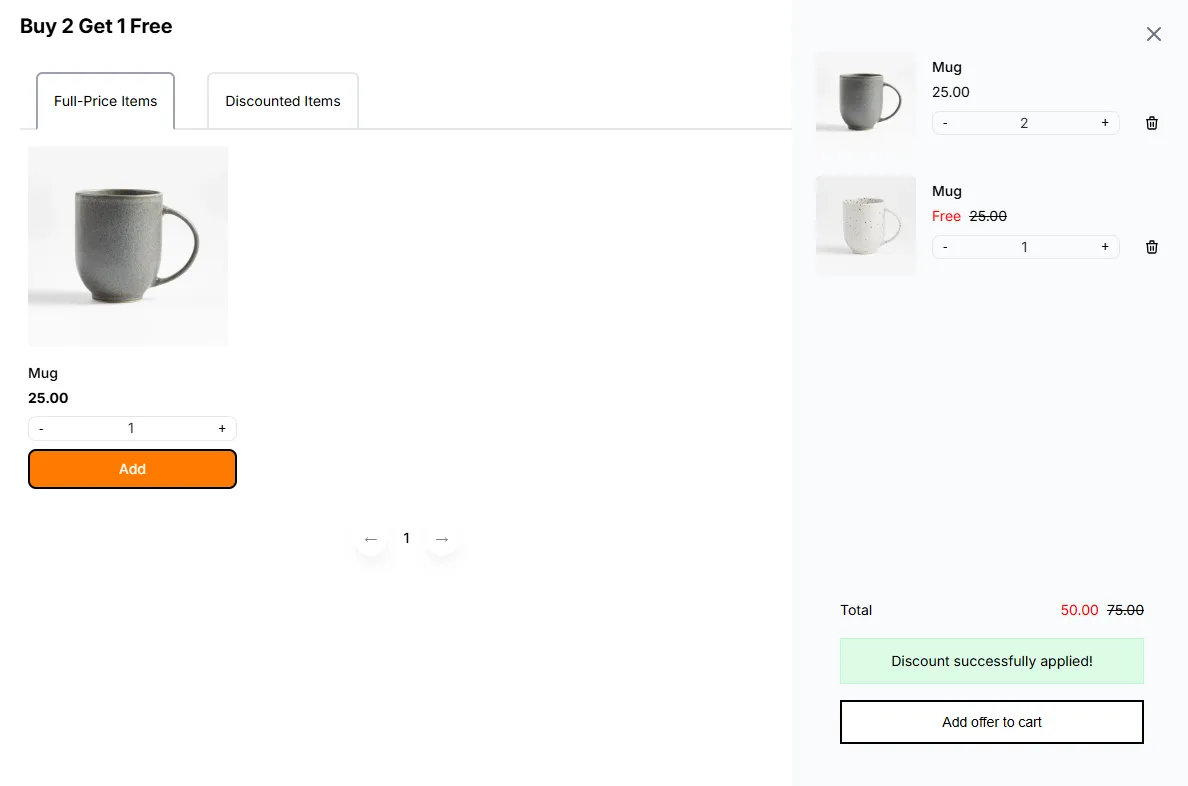Click the orange Add button

pyautogui.click(x=133, y=469)
